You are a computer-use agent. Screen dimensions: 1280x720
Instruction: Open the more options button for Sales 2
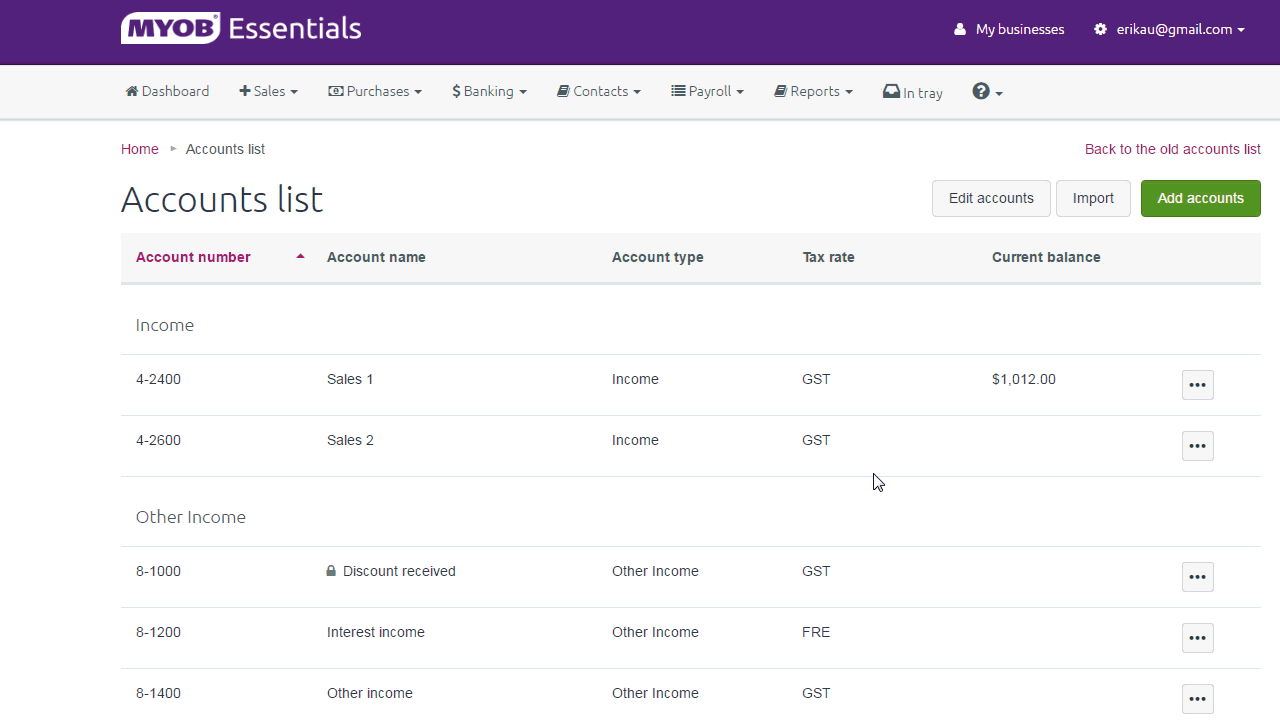1197,446
